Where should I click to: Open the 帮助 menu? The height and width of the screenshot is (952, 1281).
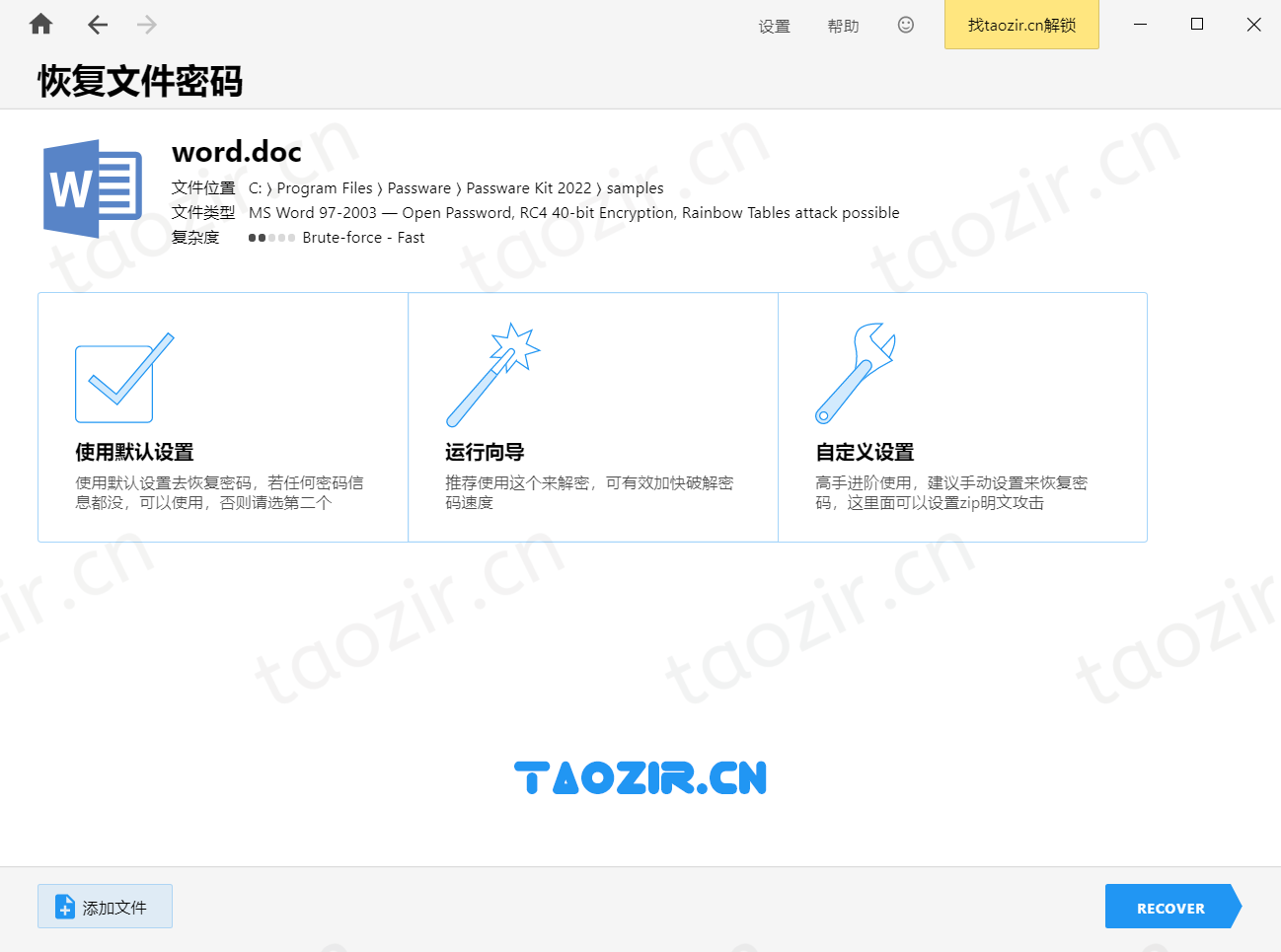pos(843,26)
